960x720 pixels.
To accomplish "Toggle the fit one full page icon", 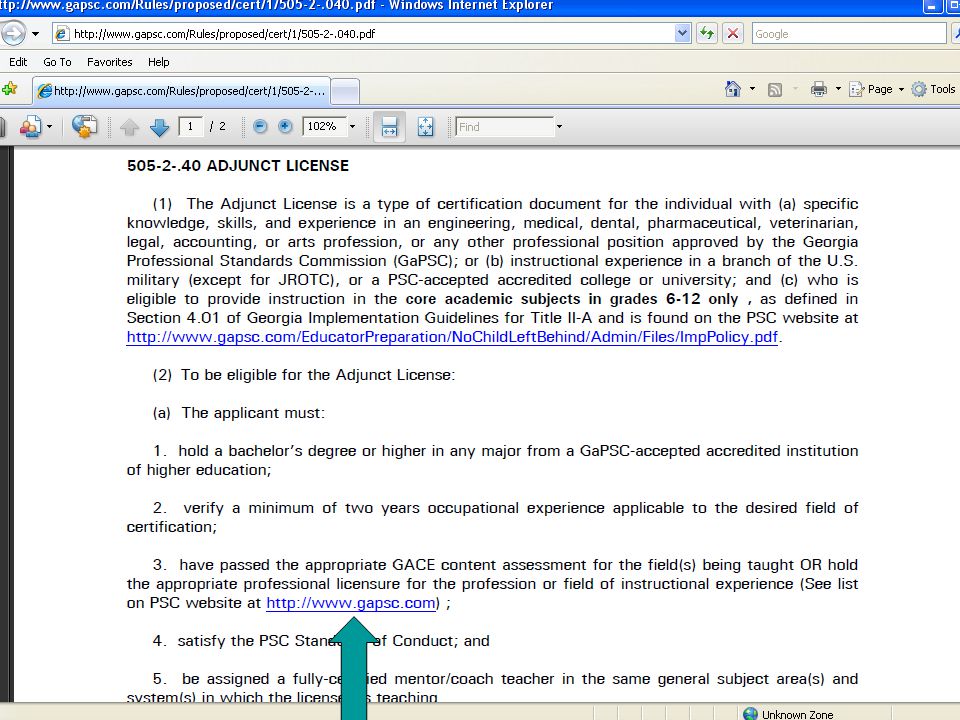I will pyautogui.click(x=425, y=127).
